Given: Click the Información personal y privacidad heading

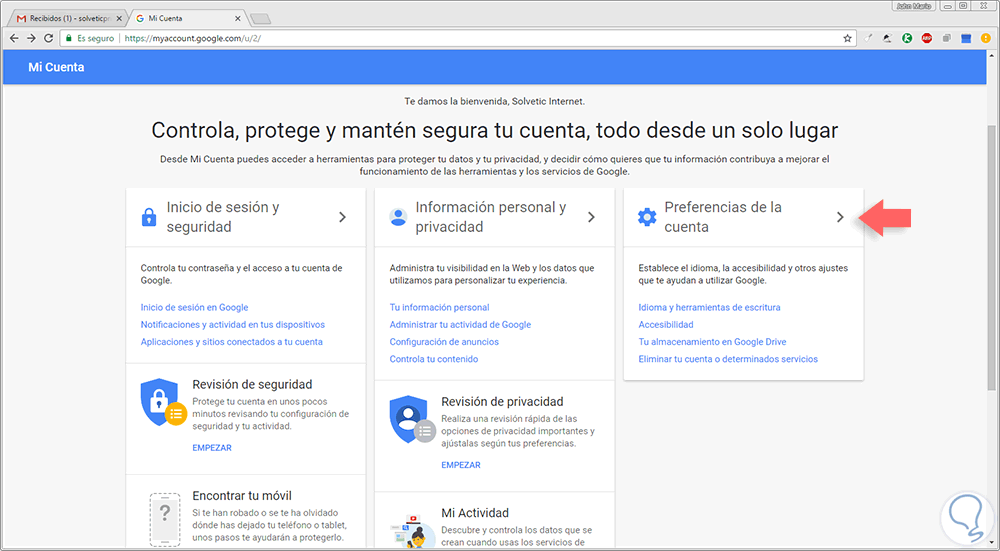Looking at the screenshot, I should point(491,217).
